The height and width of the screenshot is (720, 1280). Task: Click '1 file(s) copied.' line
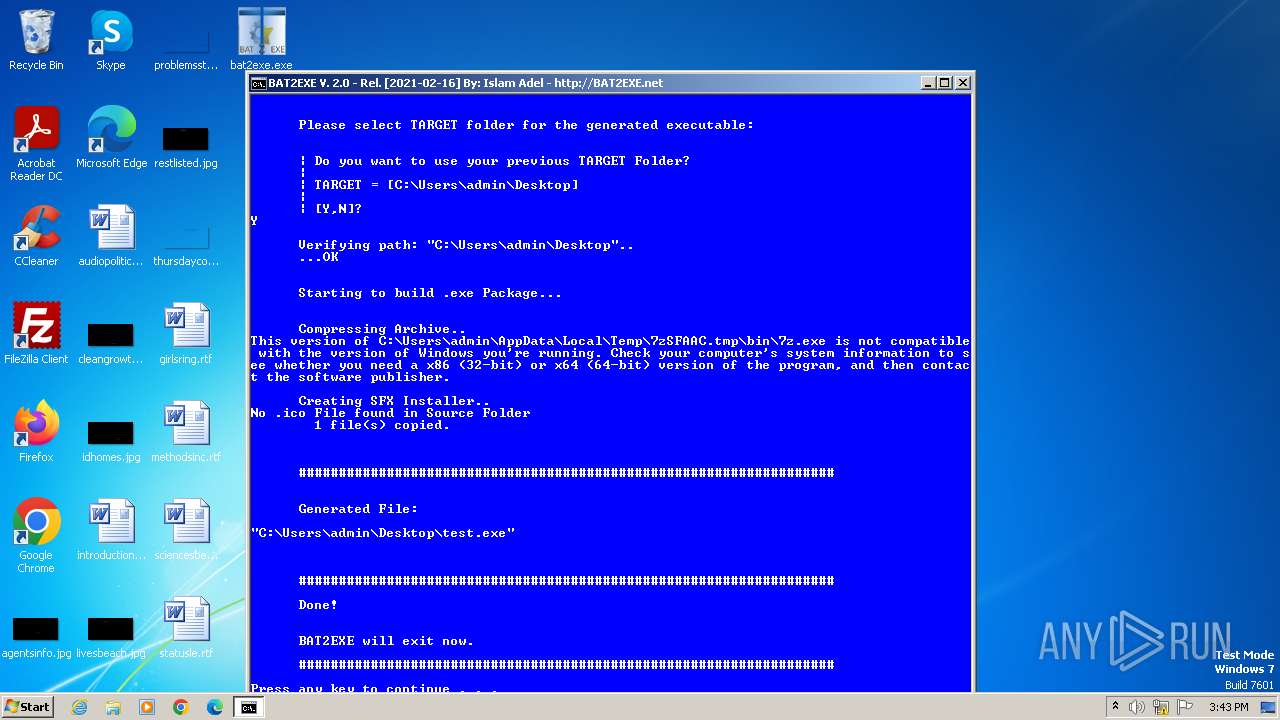click(x=382, y=425)
